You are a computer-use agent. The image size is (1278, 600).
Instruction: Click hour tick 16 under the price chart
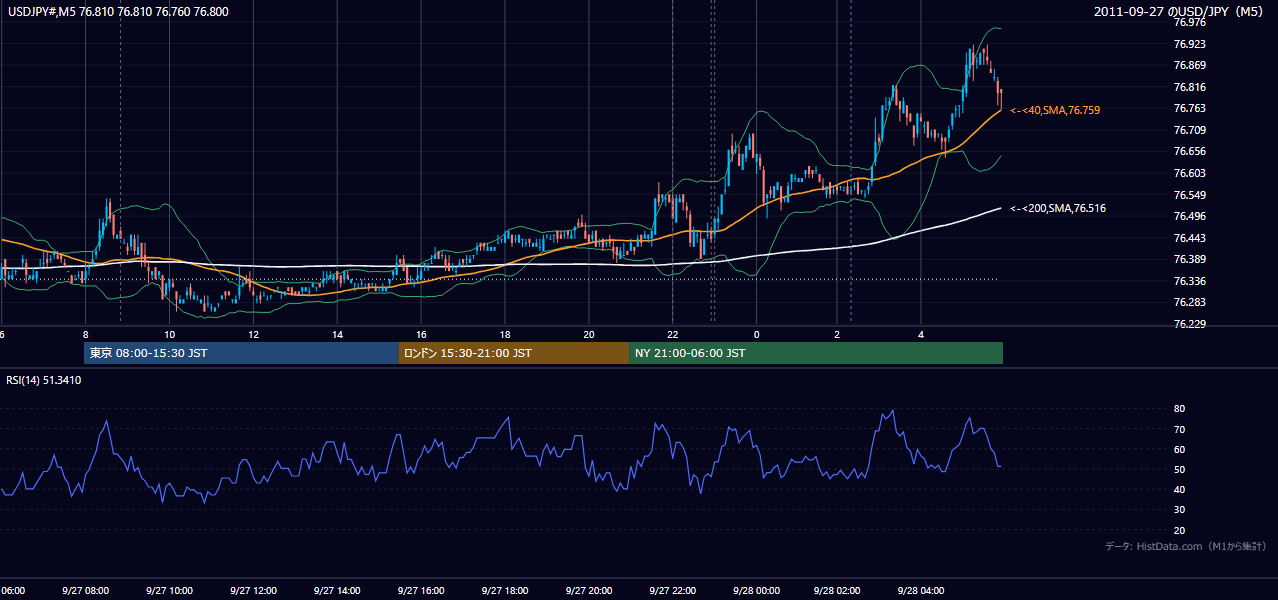[x=421, y=334]
